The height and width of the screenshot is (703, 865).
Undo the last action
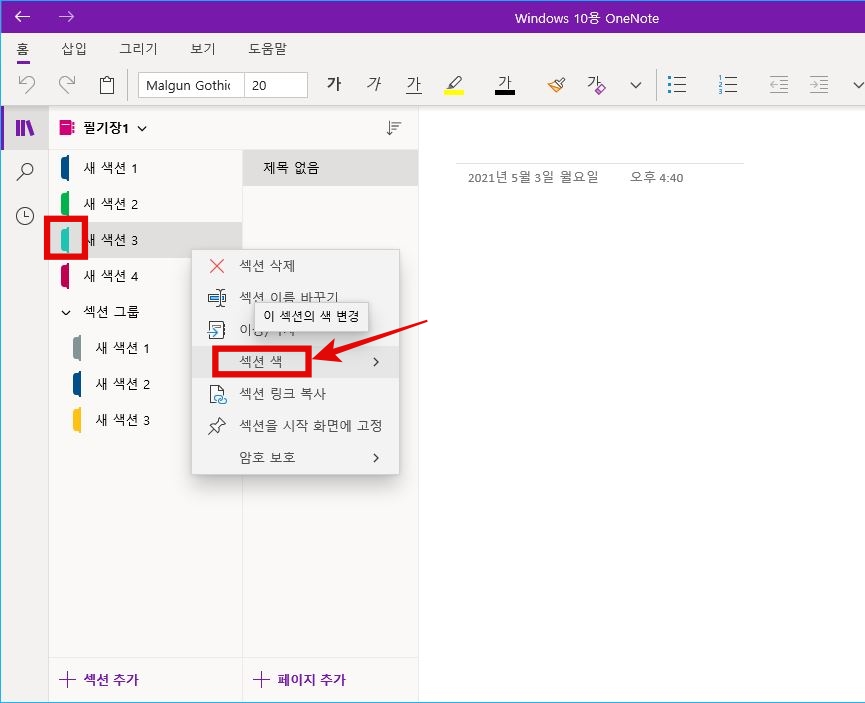[26, 84]
